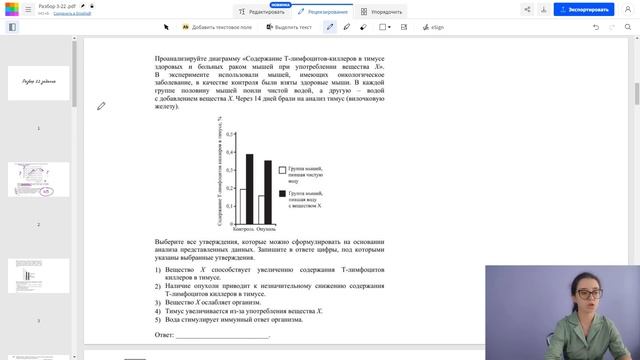Toggle the sidebar panel icon
640x360 pixels.
(12, 27)
